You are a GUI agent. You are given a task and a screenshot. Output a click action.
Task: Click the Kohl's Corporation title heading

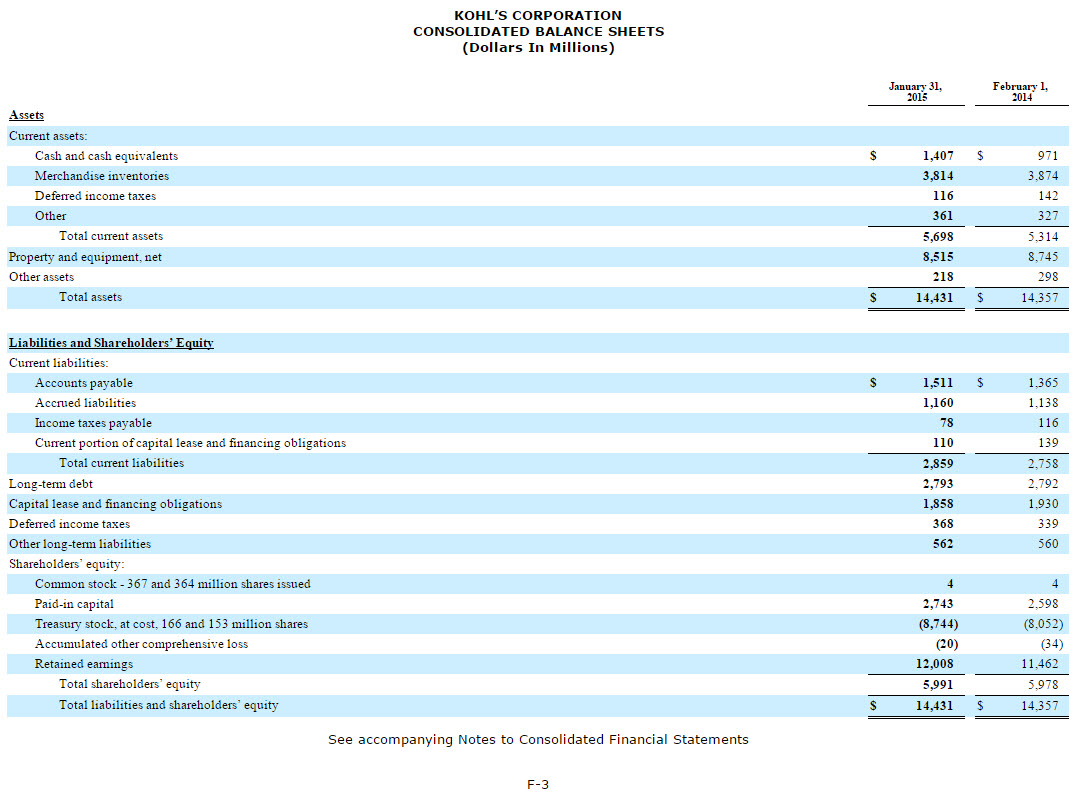tap(538, 15)
